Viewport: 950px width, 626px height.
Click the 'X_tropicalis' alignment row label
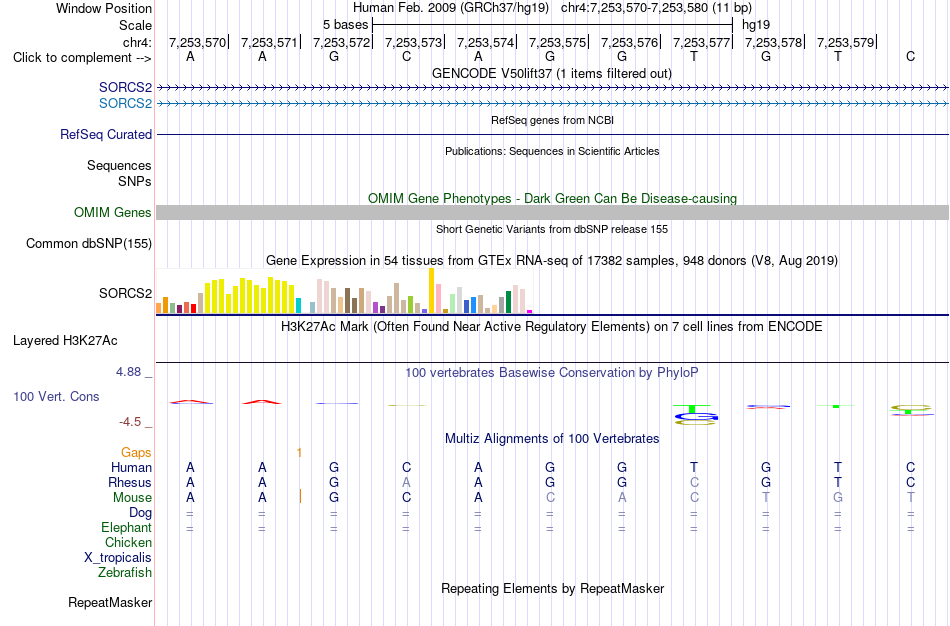[x=118, y=558]
